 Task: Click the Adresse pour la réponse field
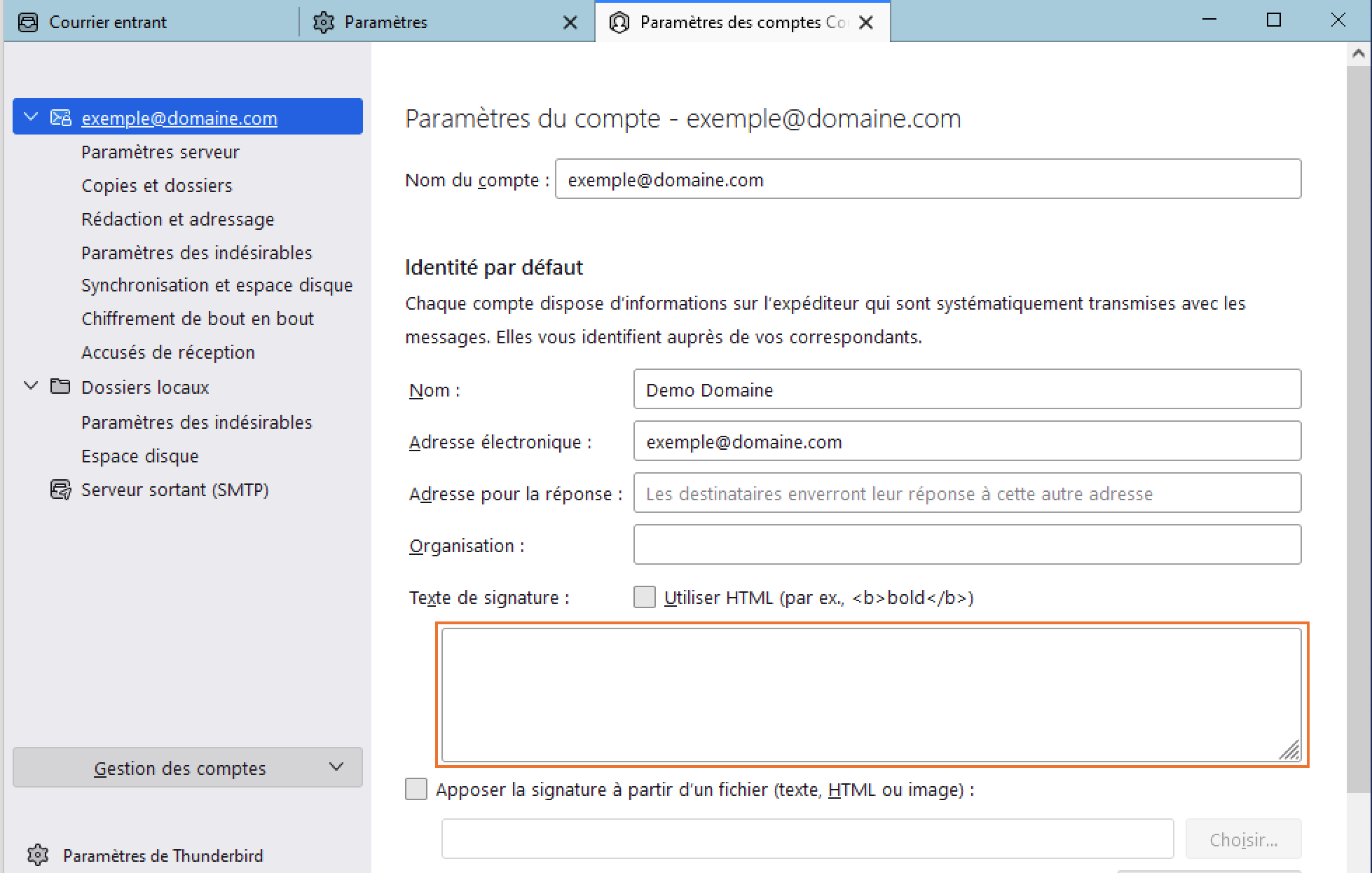(x=967, y=493)
